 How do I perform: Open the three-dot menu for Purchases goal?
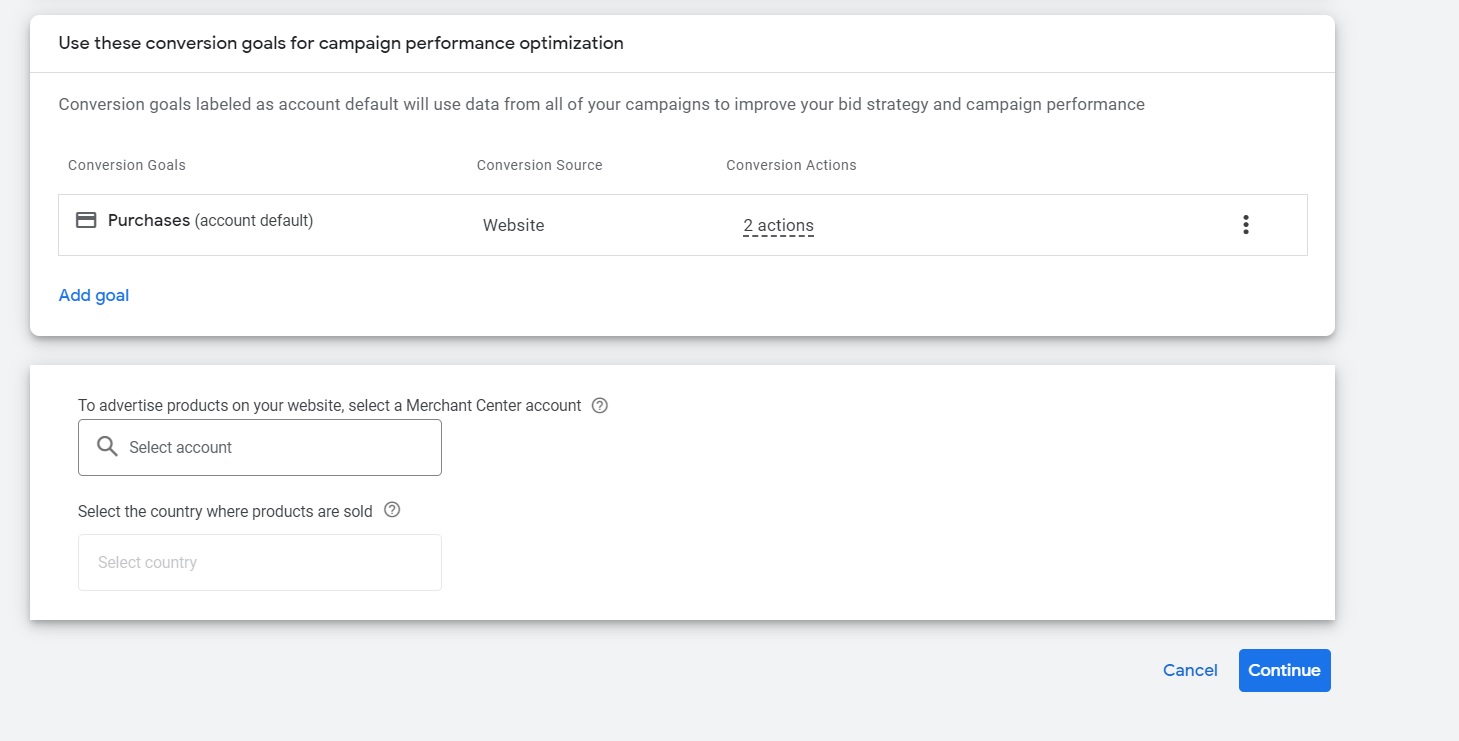(x=1245, y=225)
